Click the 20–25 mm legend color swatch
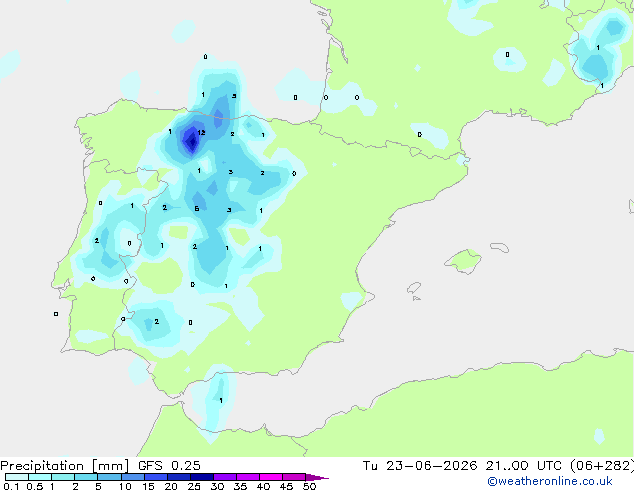The image size is (634, 490). 179,477
